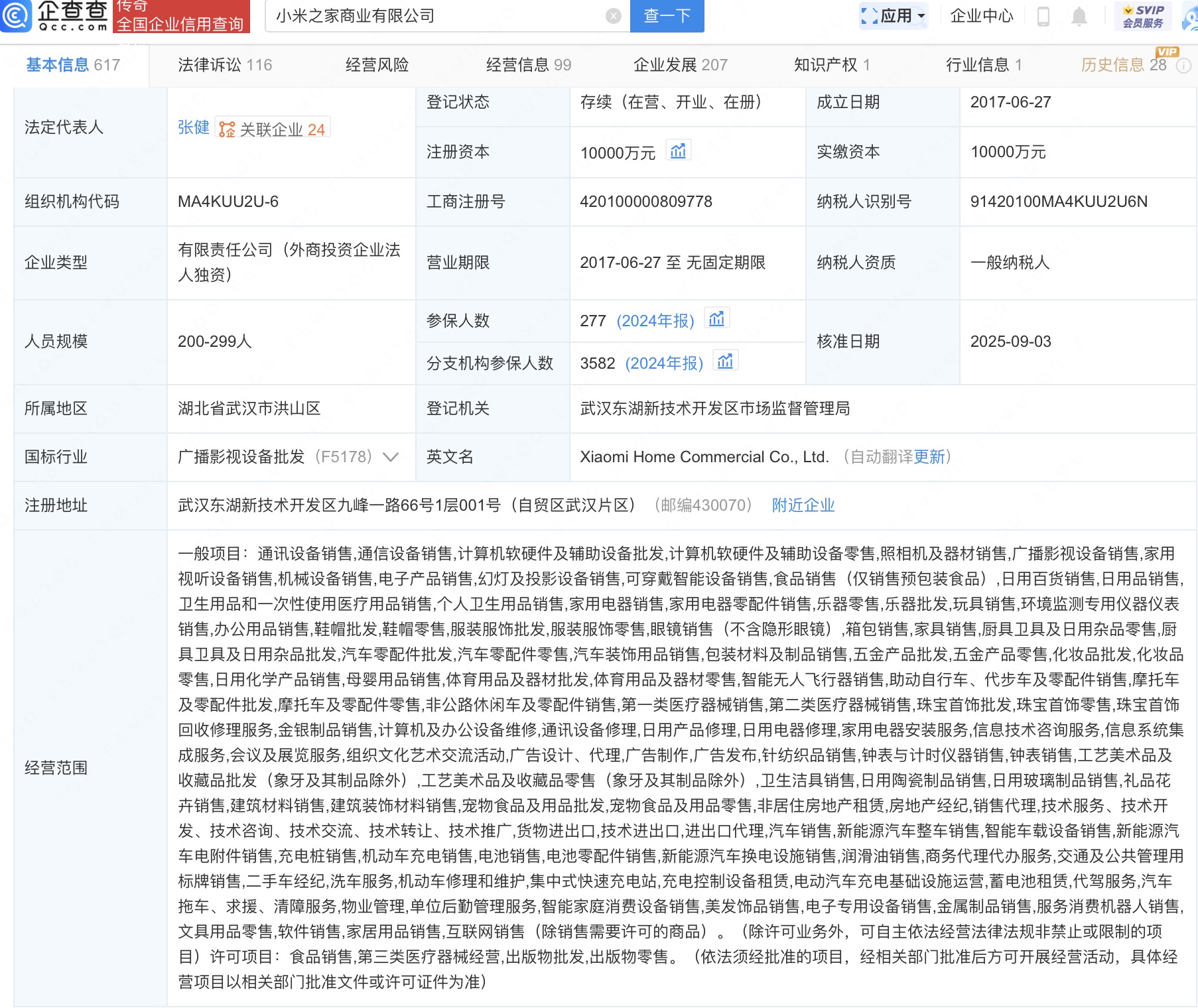This screenshot has height=1008, width=1198.
Task: Click 实缴资本 value 10000万元
Action: pyautogui.click(x=1008, y=152)
